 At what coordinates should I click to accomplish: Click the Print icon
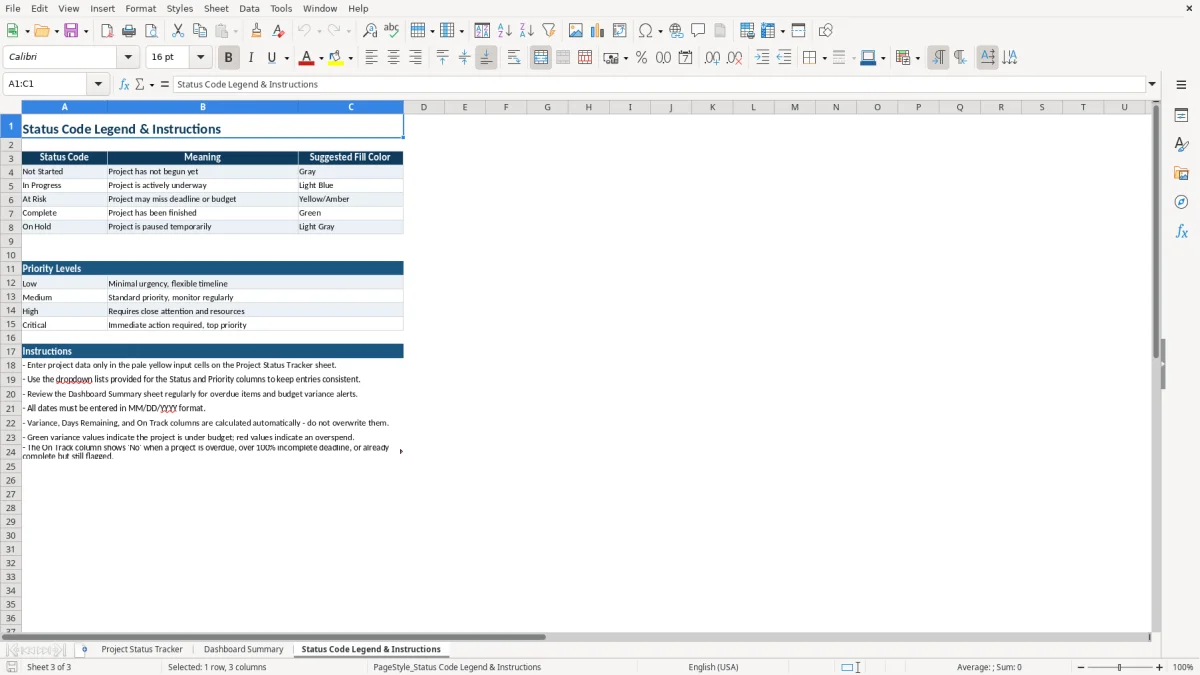click(x=129, y=31)
